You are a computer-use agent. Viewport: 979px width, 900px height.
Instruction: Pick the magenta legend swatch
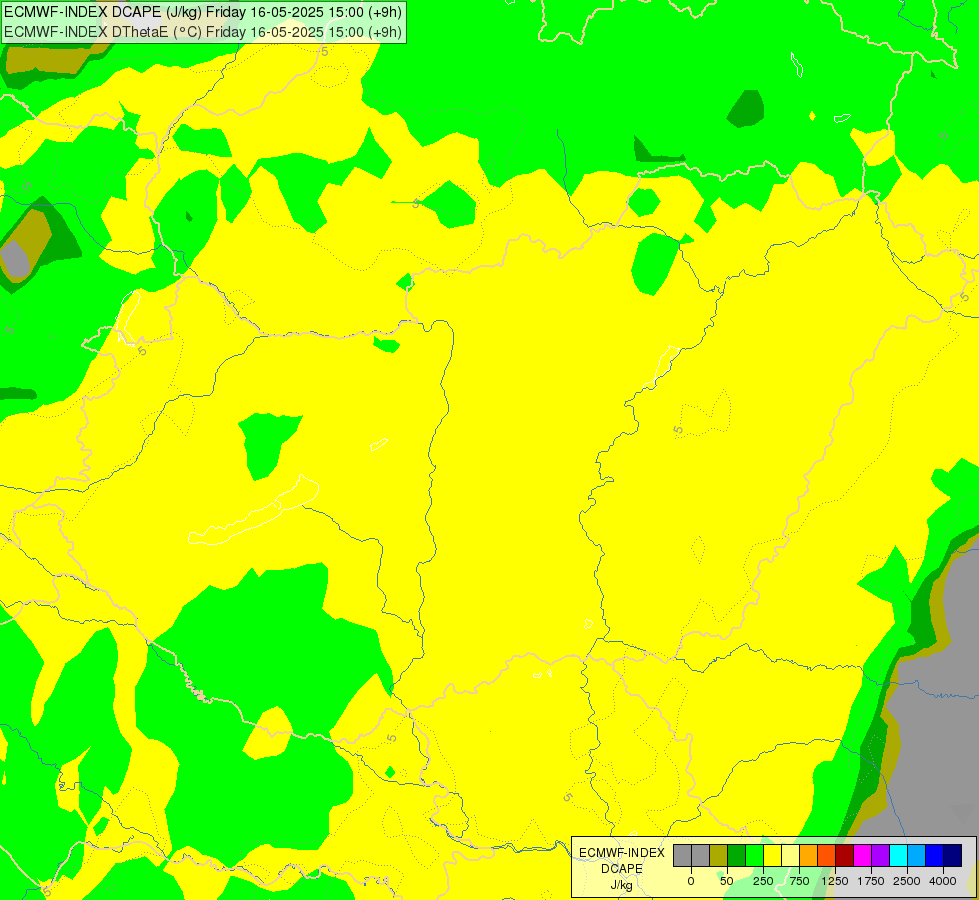click(863, 855)
